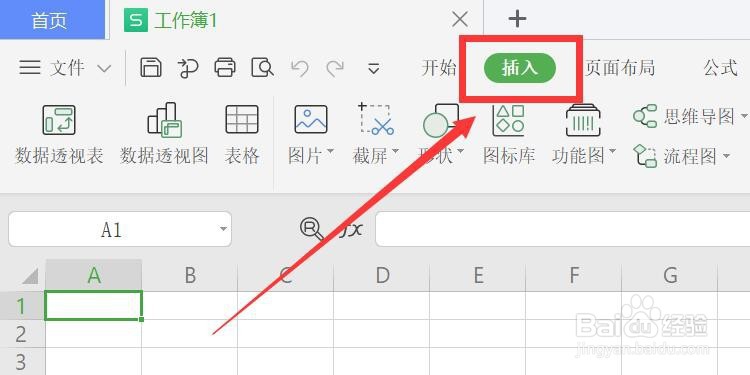Expand the 截屏 dropdown arrow
Screen dimensions: 750x375
(396, 152)
